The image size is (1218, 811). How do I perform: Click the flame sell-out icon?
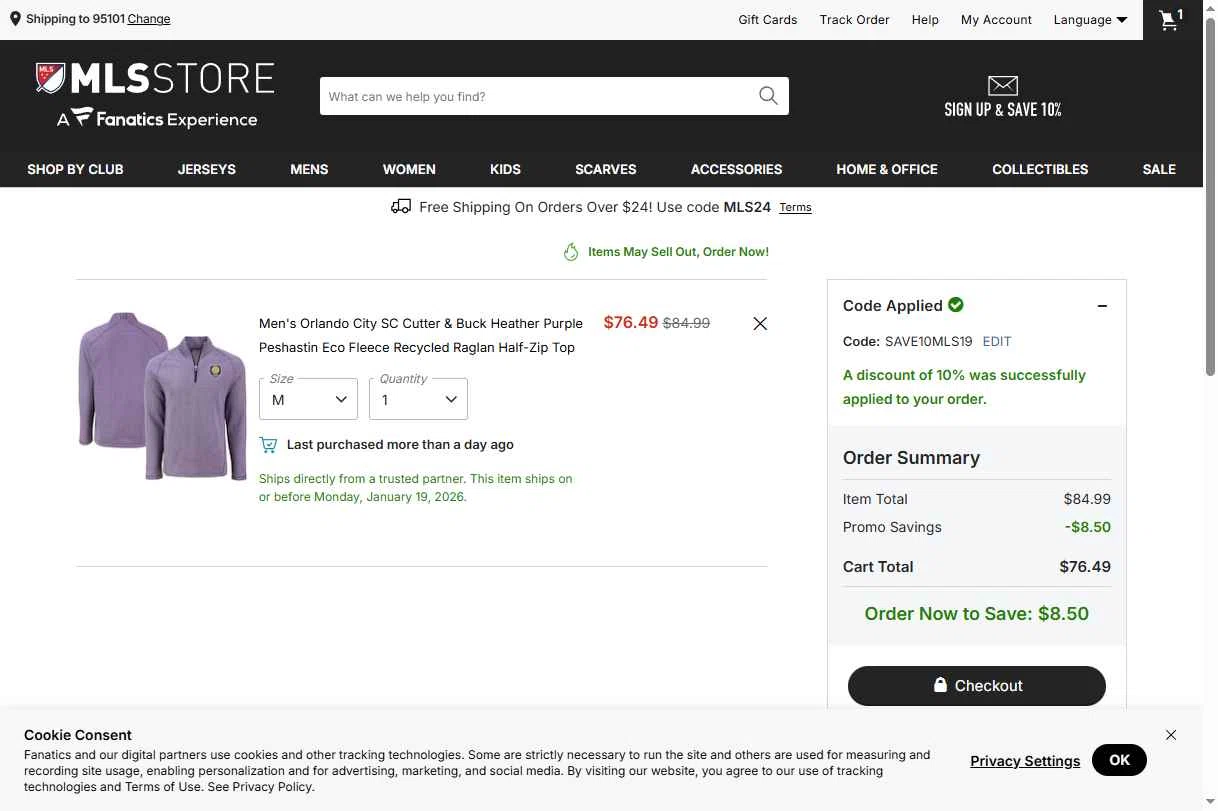point(571,252)
